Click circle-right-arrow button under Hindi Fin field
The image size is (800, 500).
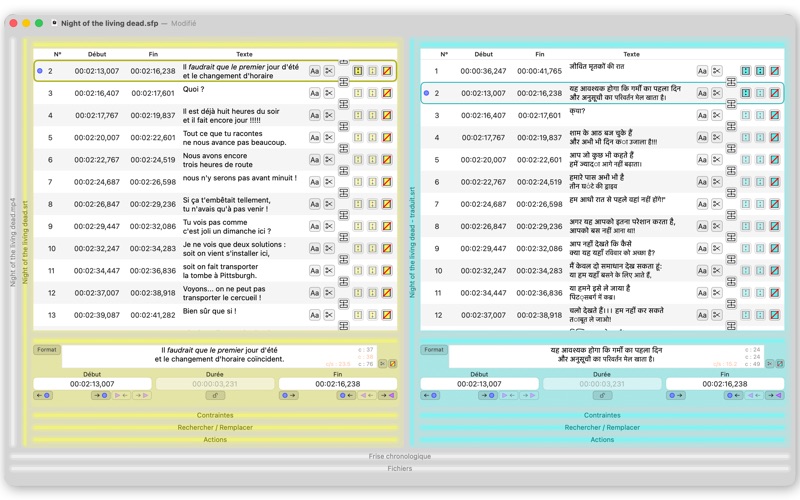click(x=676, y=395)
